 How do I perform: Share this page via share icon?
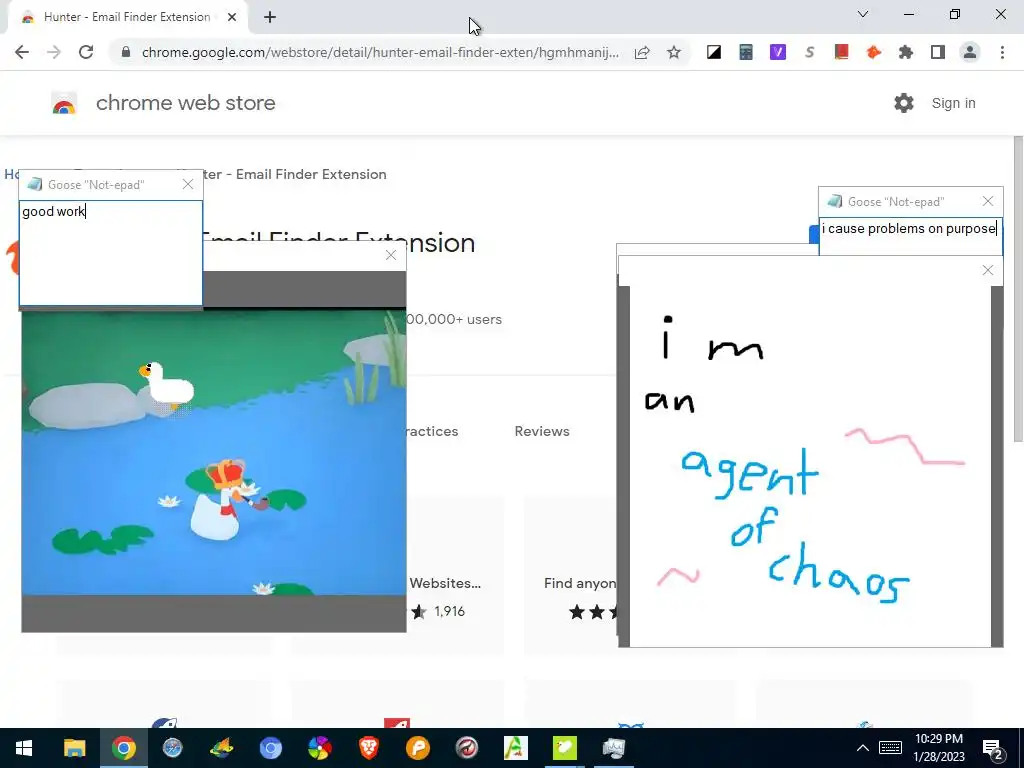coord(642,52)
